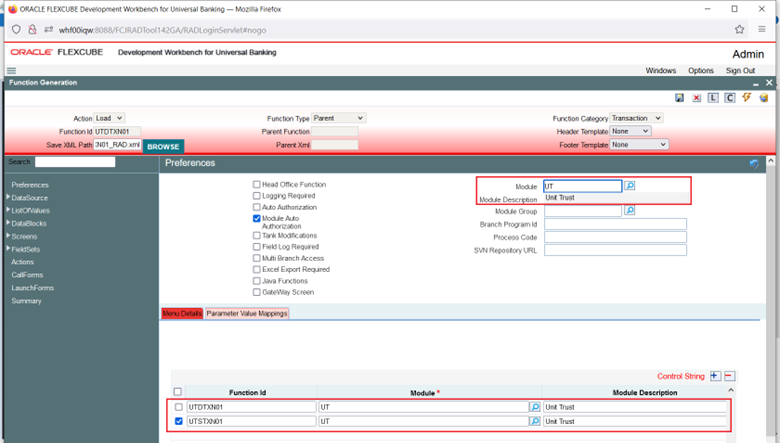Image resolution: width=780 pixels, height=443 pixels.
Task: Expand the ListOfValues tree node
Action: point(8,210)
